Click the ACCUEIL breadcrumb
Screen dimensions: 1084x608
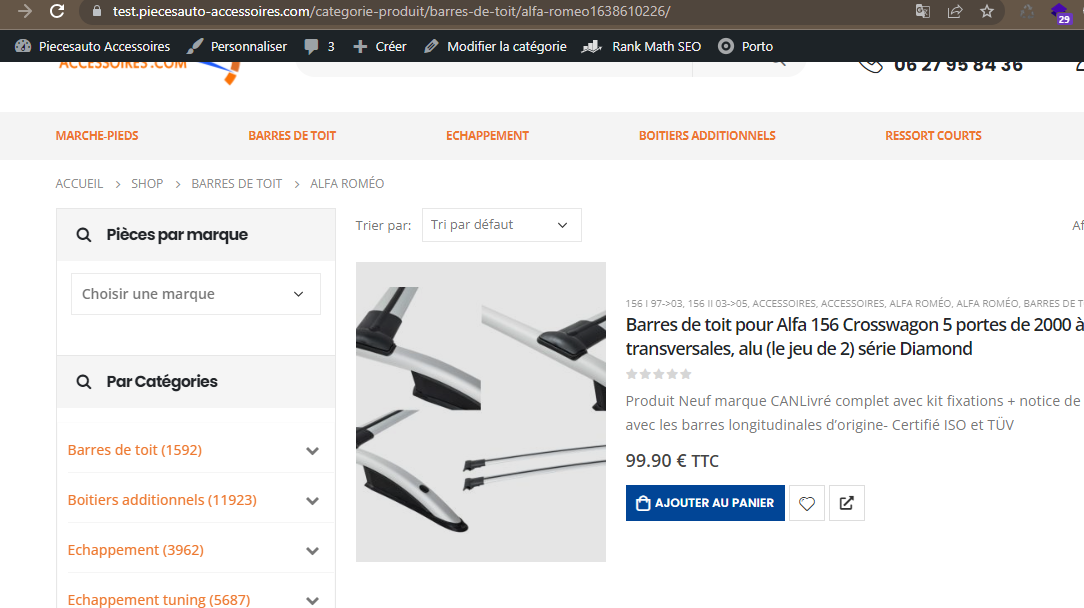click(79, 183)
